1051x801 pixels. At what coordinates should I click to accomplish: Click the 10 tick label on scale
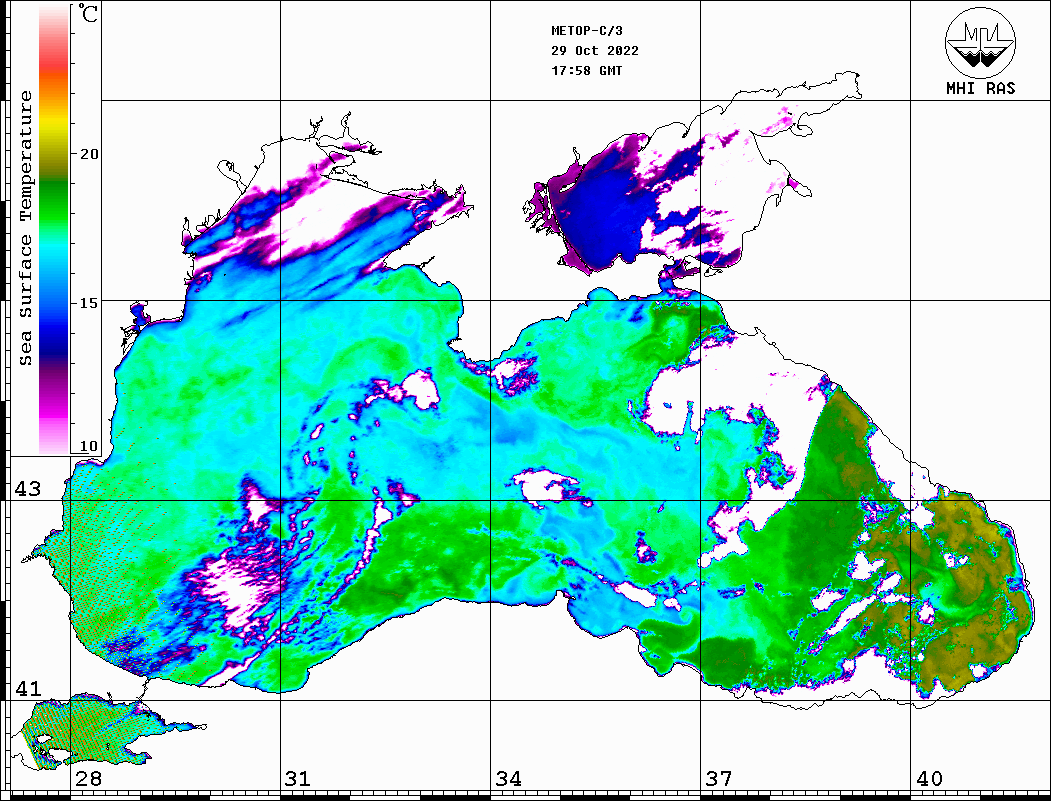89,446
